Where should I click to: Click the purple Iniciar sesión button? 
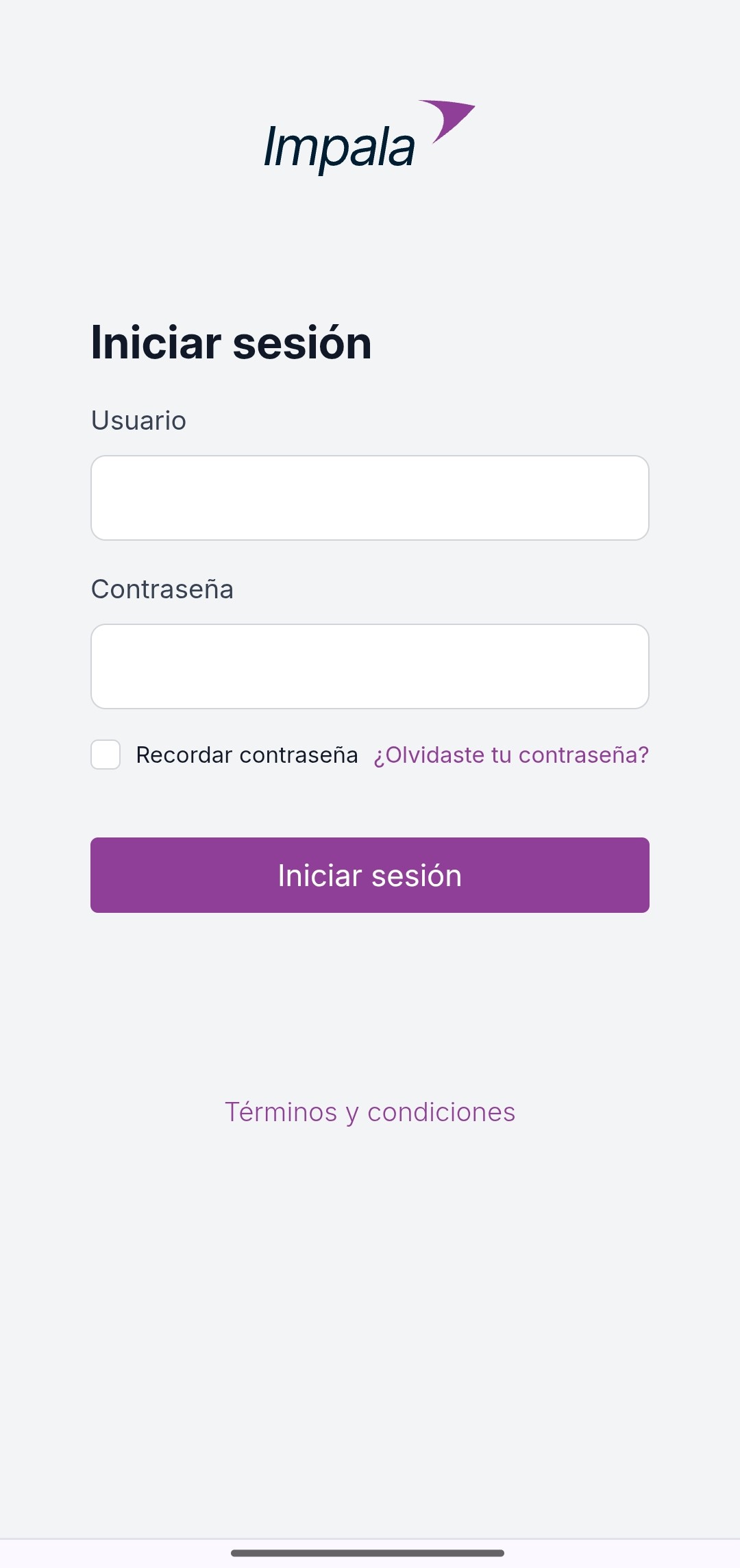370,875
